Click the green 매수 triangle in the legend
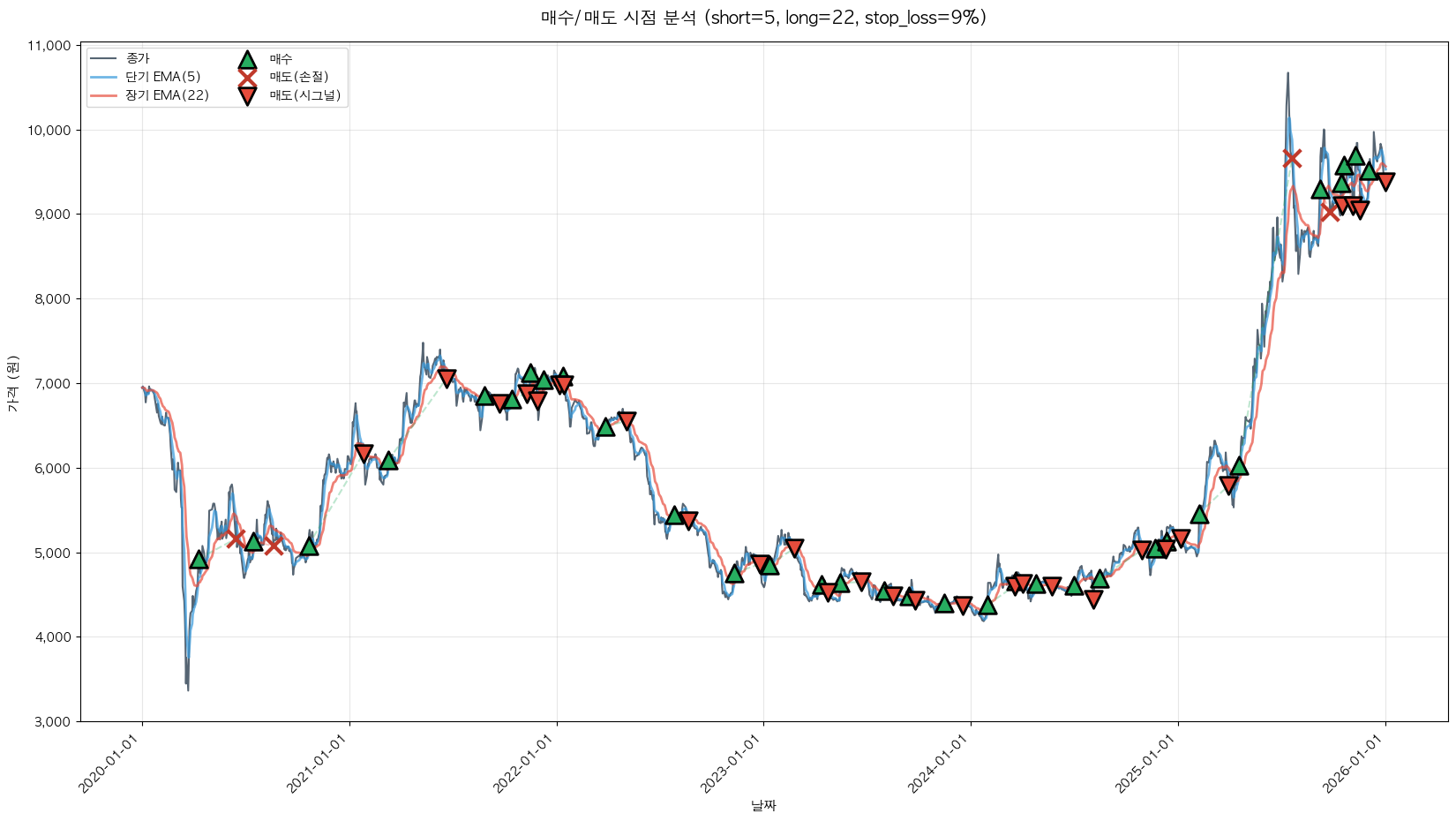The height and width of the screenshot is (821, 1456). pos(247,60)
